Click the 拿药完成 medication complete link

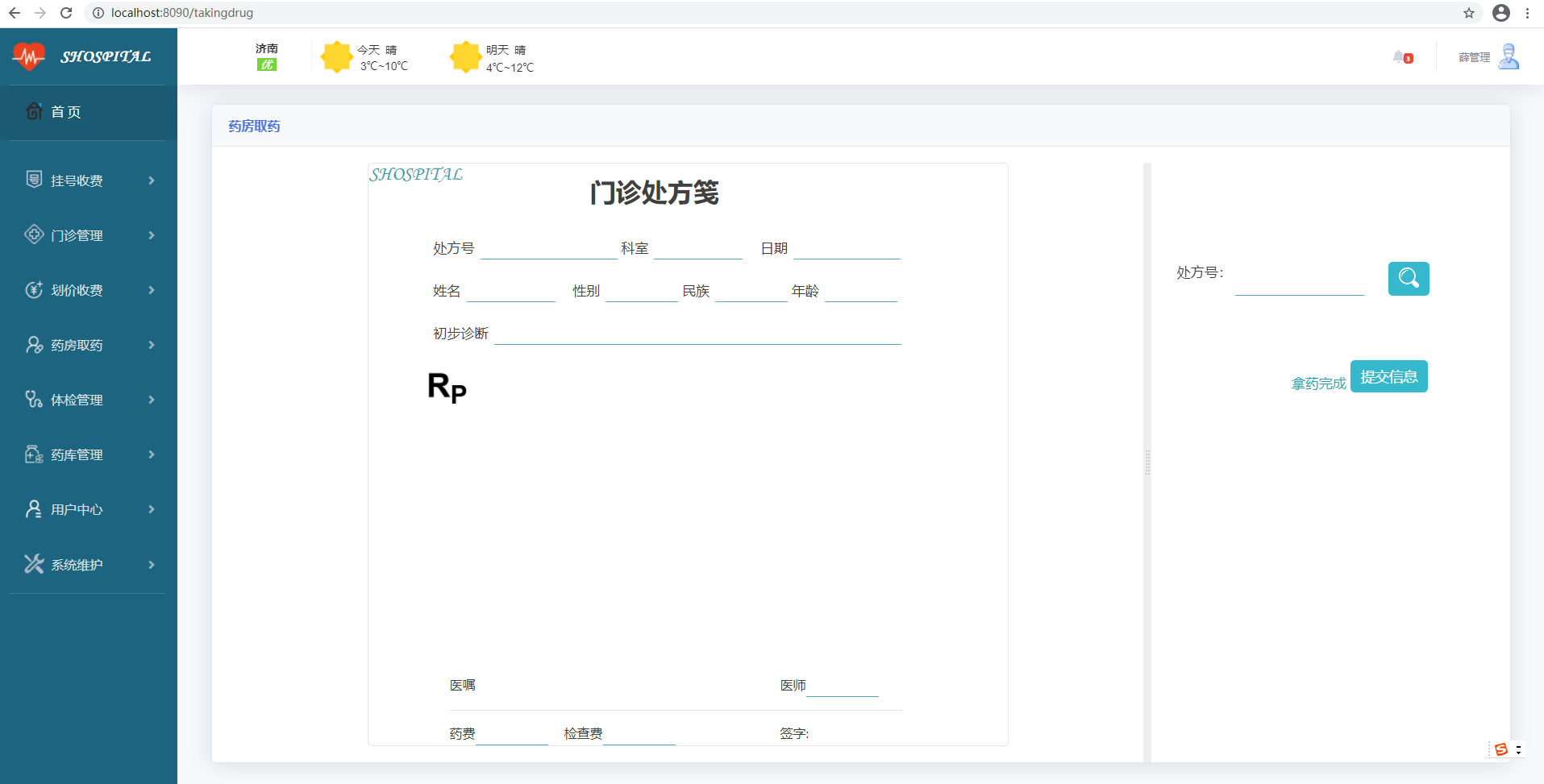(1317, 383)
